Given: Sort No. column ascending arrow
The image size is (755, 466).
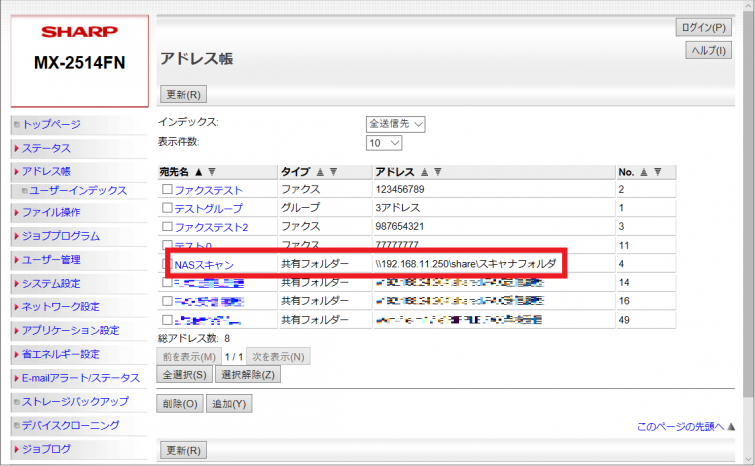Looking at the screenshot, I should coord(644,172).
